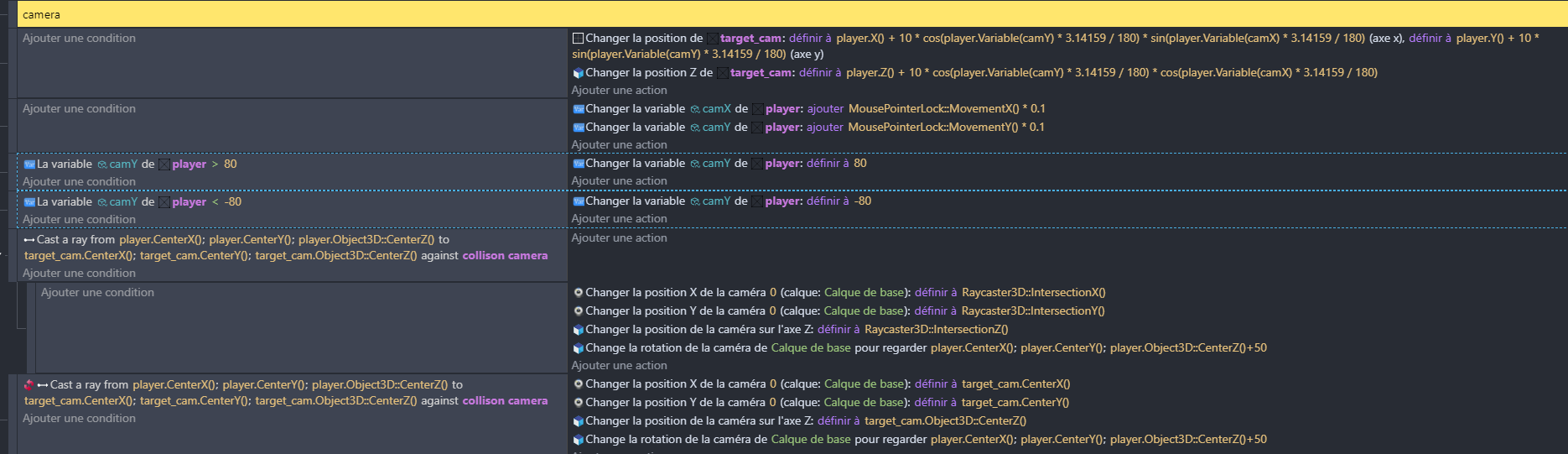The width and height of the screenshot is (1568, 454).
Task: Click object icon before "target_cam" in position Z action
Action: coord(723,73)
